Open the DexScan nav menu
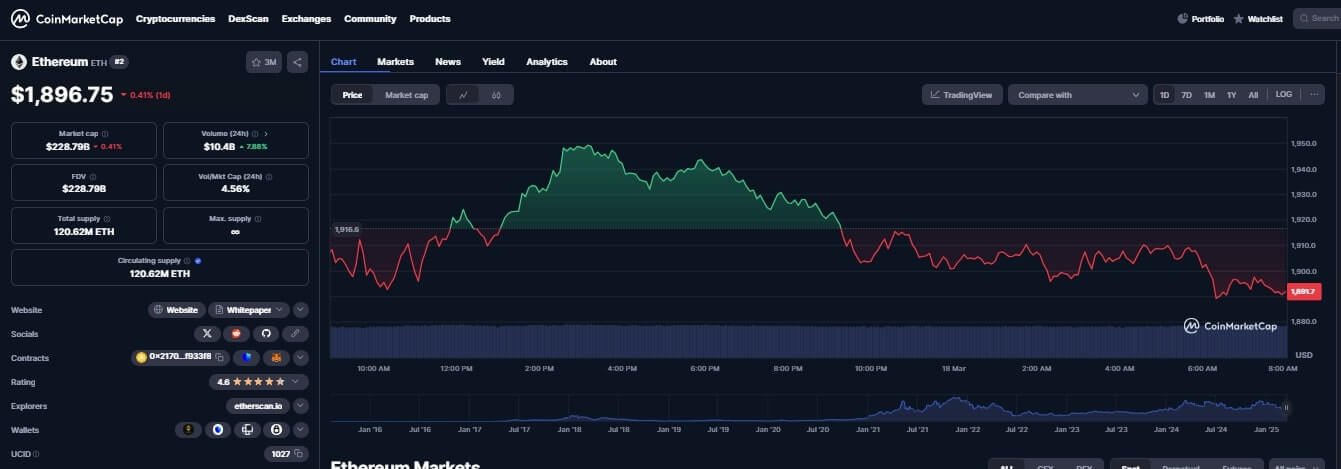Screen dimensions: 1341x469 tap(248, 19)
